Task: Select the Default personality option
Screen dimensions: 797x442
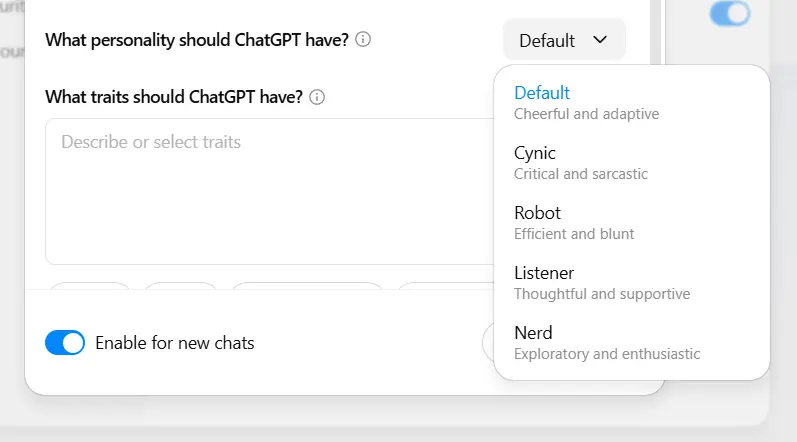Action: click(x=632, y=103)
